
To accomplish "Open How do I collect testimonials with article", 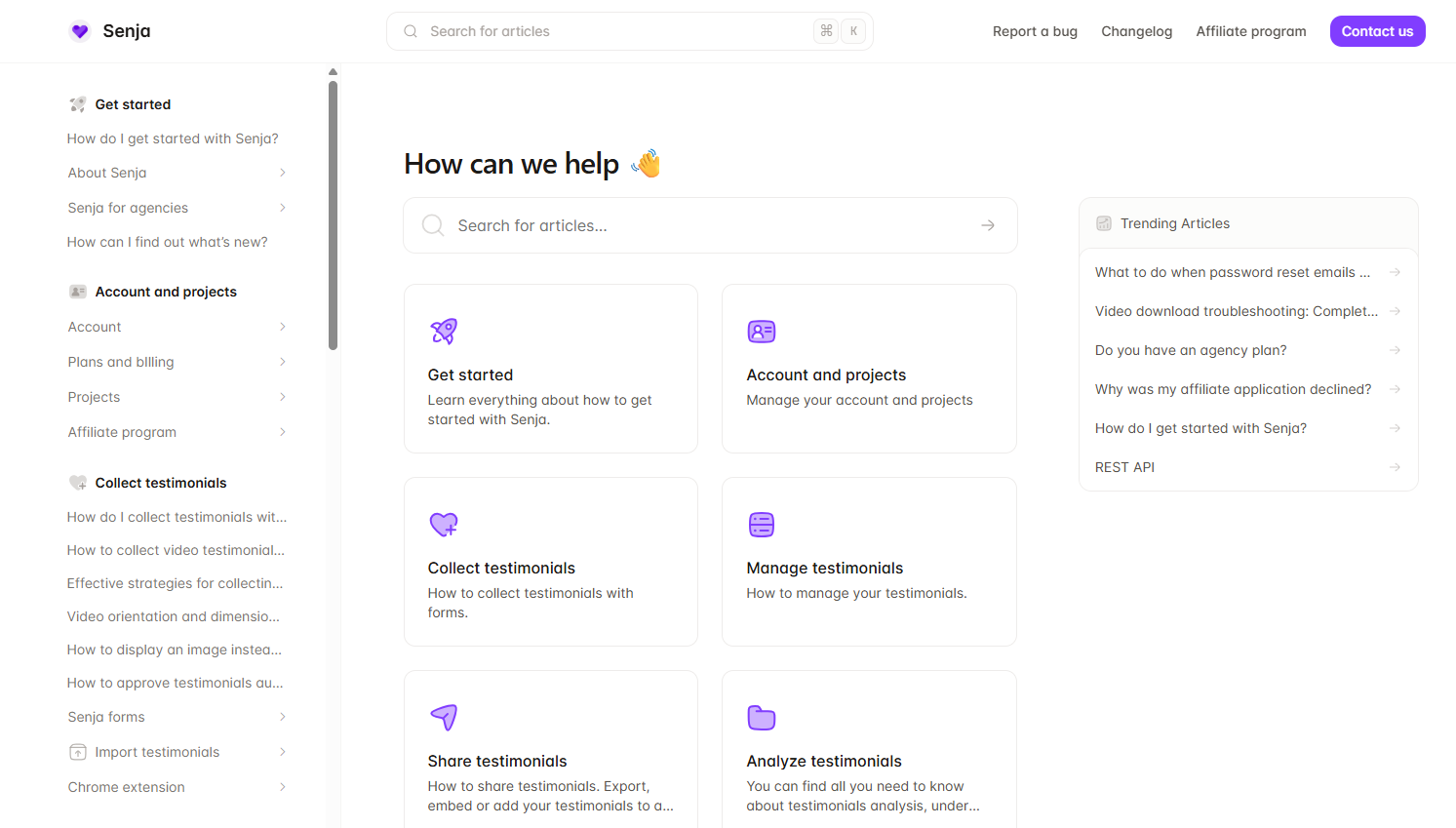I will [x=177, y=517].
